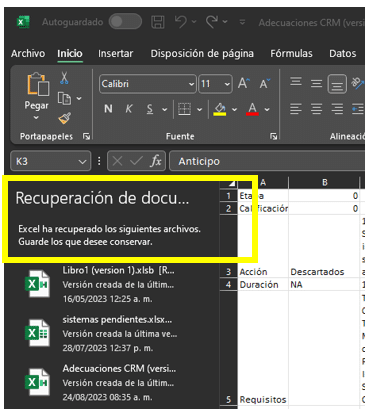The height and width of the screenshot is (414, 374).
Task: Align text to the left
Action: [x=296, y=109]
